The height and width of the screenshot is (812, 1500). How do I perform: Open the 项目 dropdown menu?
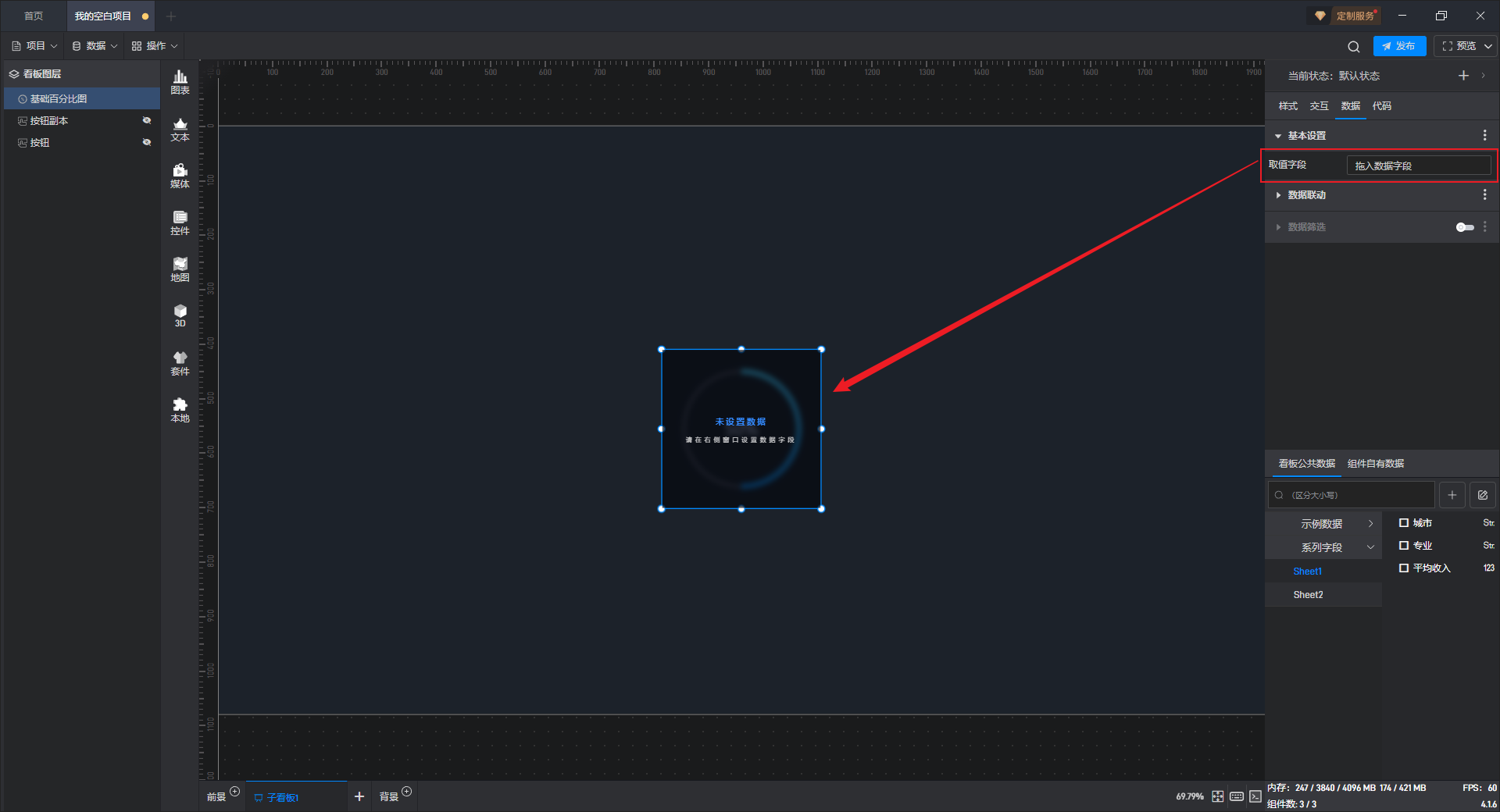pos(34,46)
